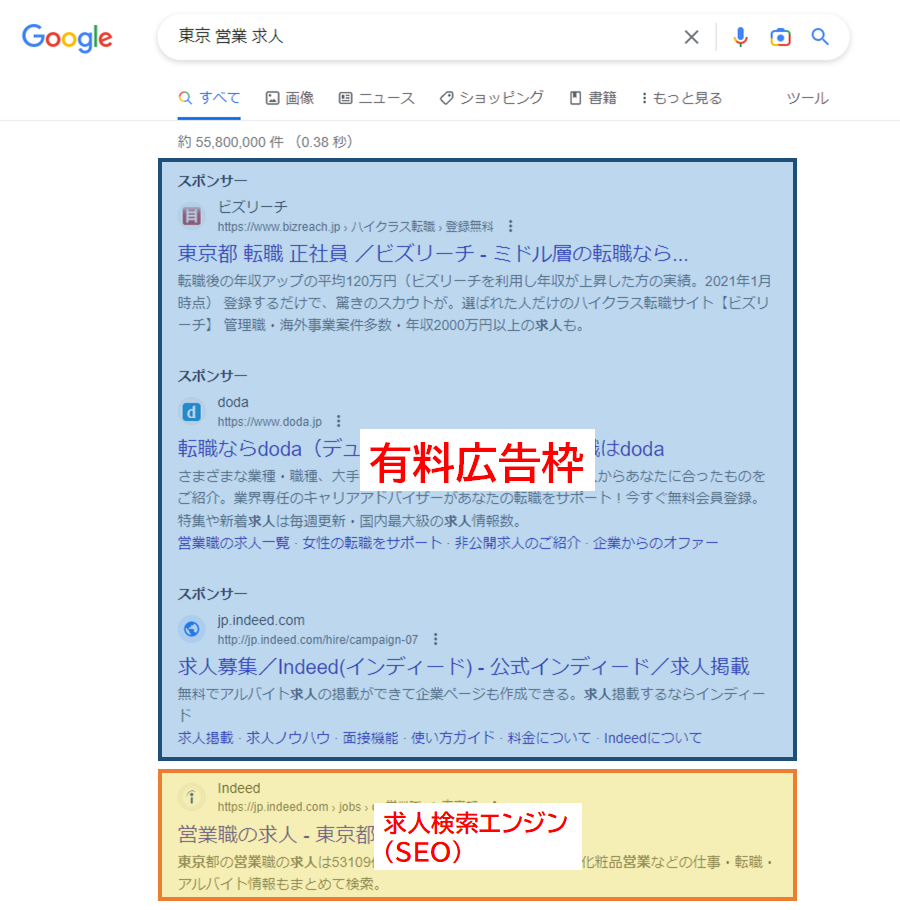Open the 東京都 転職 正社員 ビズリーチ ad link
Image resolution: width=900 pixels, height=910 pixels.
pos(433,254)
